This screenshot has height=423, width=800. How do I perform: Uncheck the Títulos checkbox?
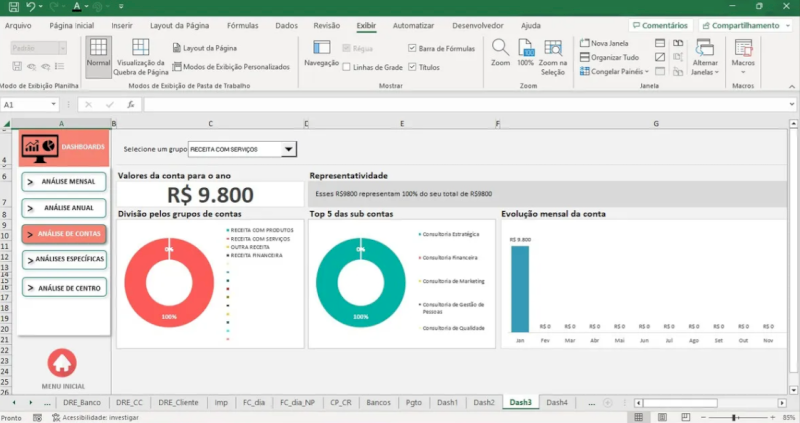point(413,67)
